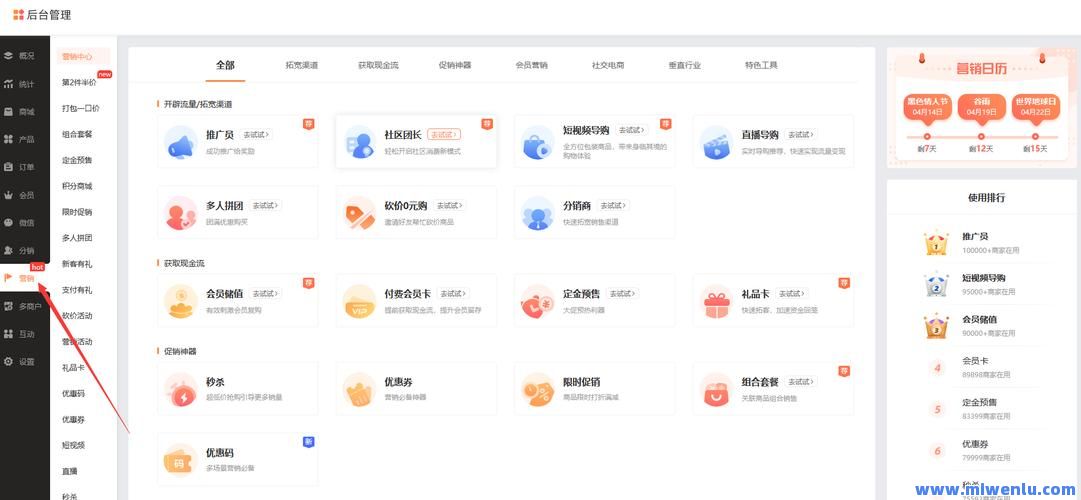1081x500 pixels.
Task: Click 去试试 button next to 多人拼团
Action: 264,206
